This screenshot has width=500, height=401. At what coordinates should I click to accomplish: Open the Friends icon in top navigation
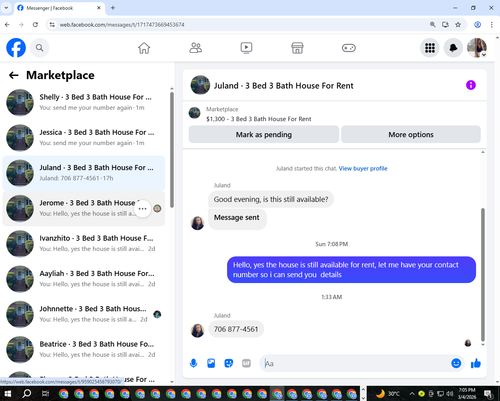(x=195, y=48)
